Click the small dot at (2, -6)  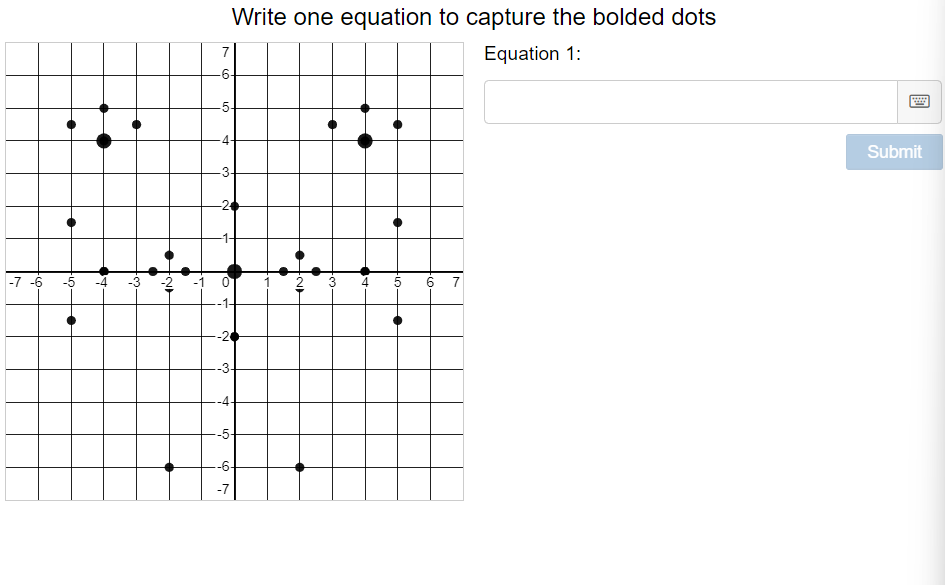pos(300,467)
